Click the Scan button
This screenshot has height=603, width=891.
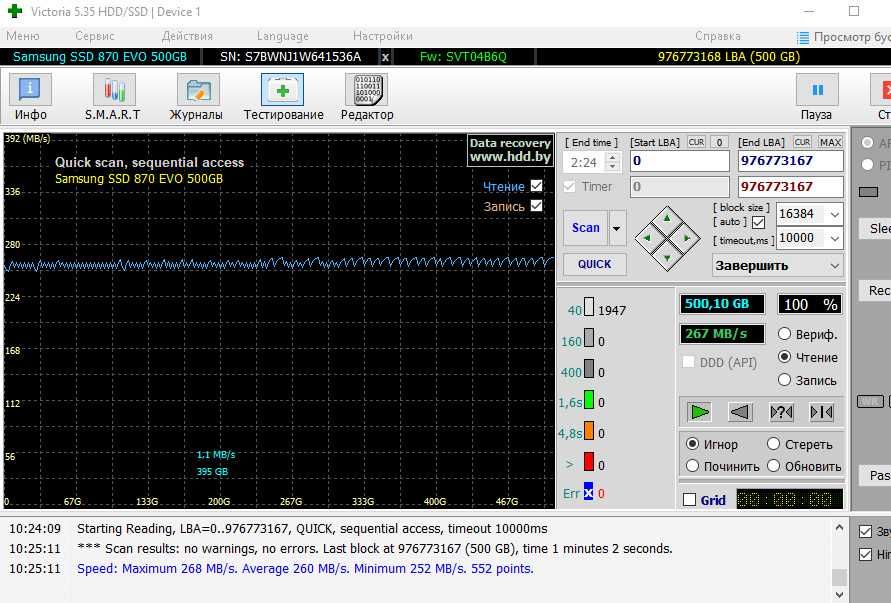coord(585,228)
